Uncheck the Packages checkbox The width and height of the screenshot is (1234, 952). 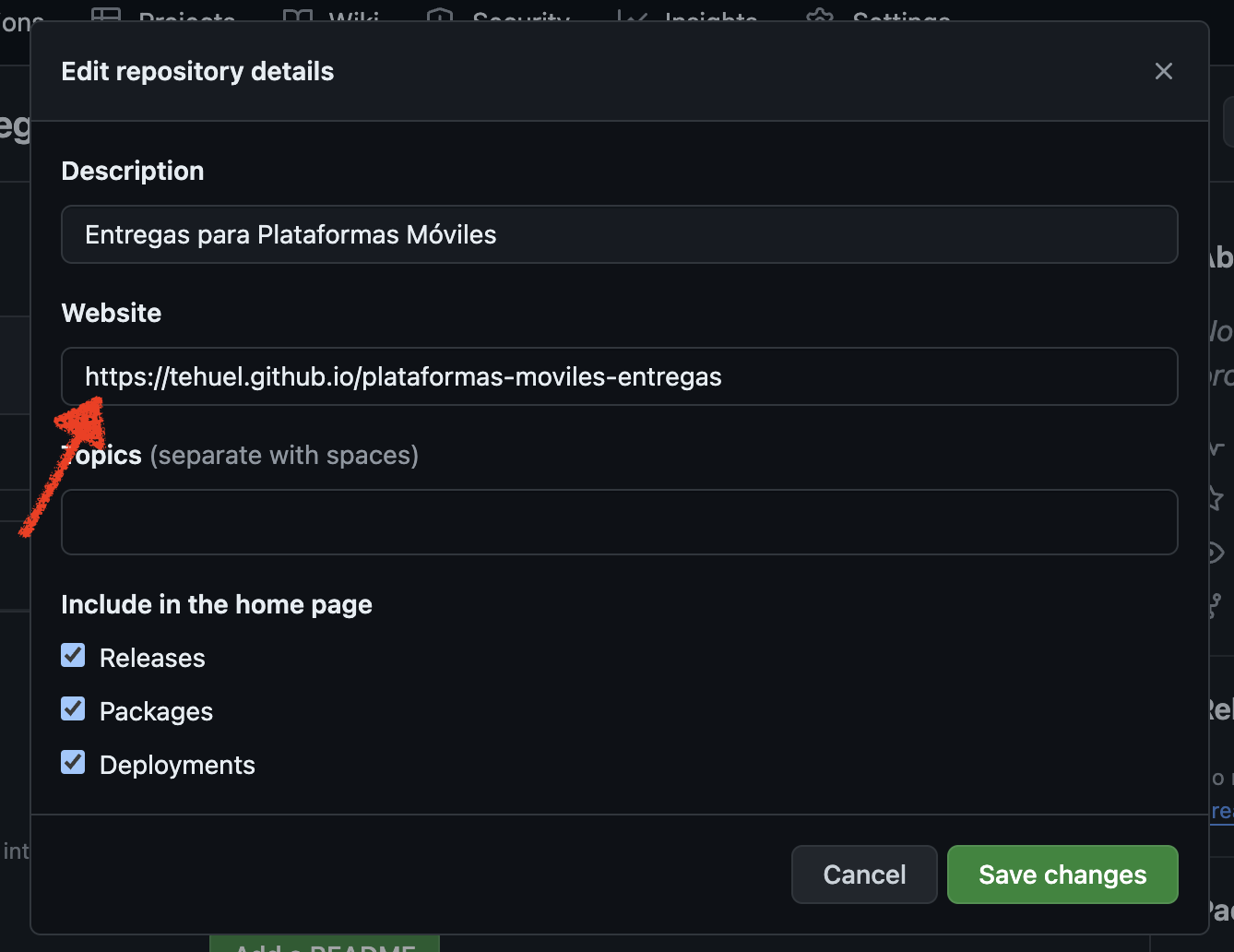pyautogui.click(x=73, y=709)
